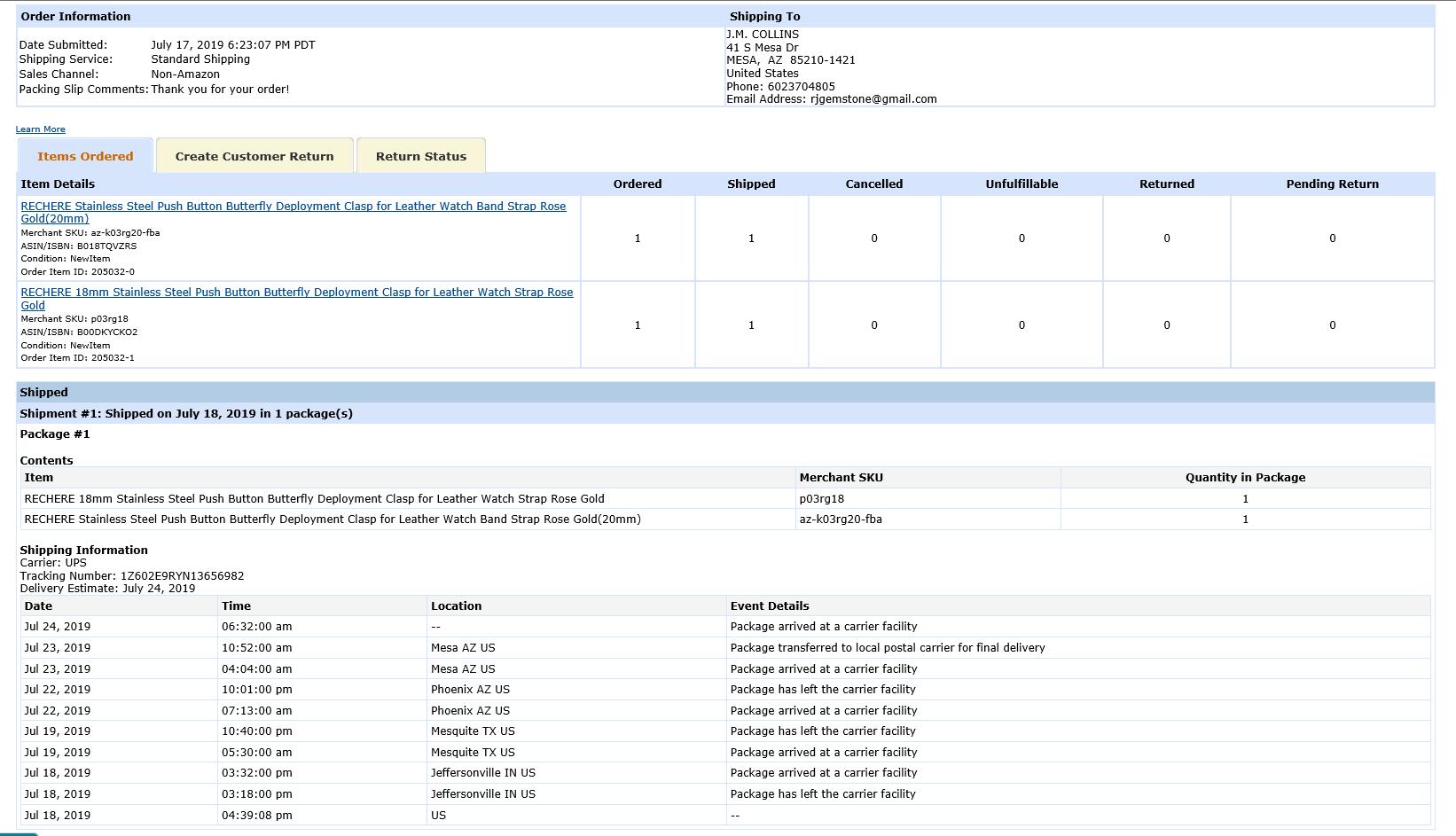Select the Return Status tab
The width and height of the screenshot is (1456, 836).
[x=420, y=156]
